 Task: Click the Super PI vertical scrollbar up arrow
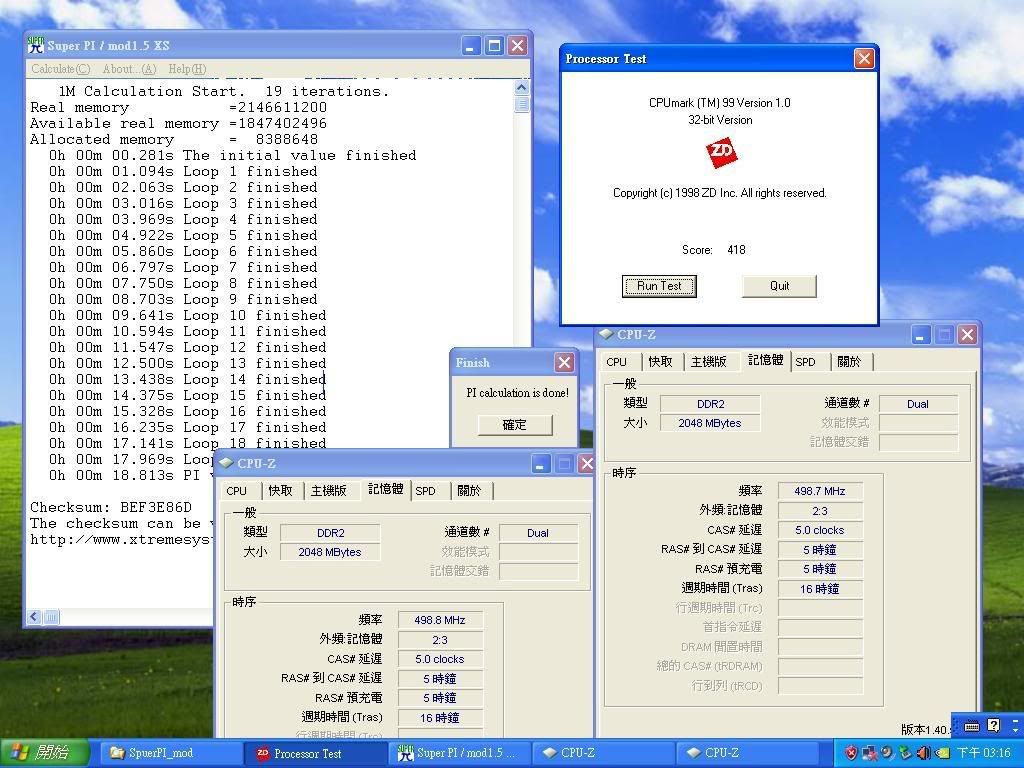click(x=522, y=89)
